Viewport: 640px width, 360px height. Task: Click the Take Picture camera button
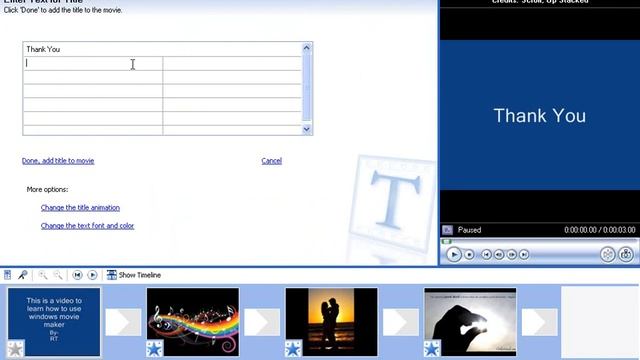[x=626, y=254]
